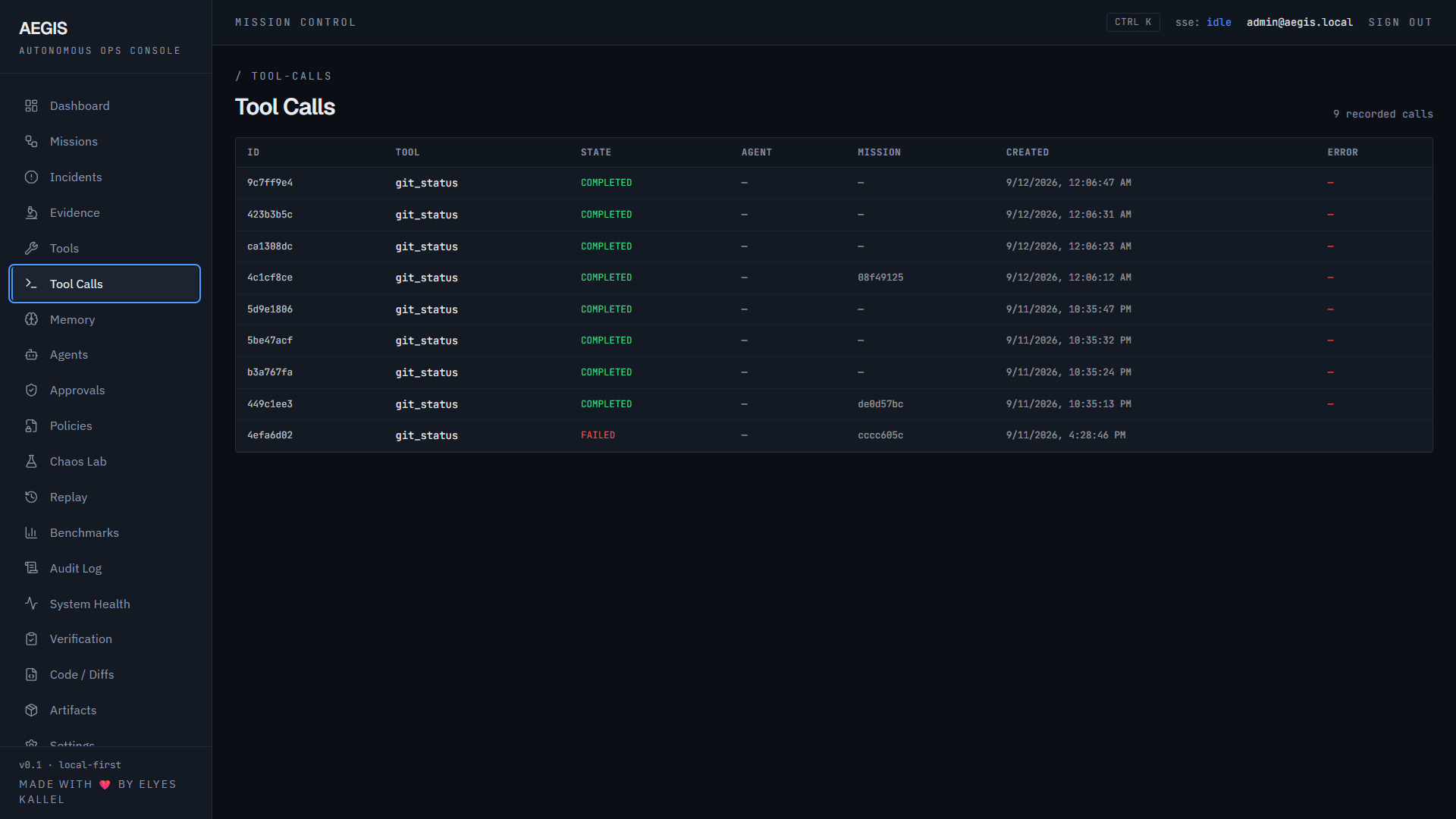The image size is (1456, 819).
Task: Open the Approvals menu item
Action: click(105, 391)
